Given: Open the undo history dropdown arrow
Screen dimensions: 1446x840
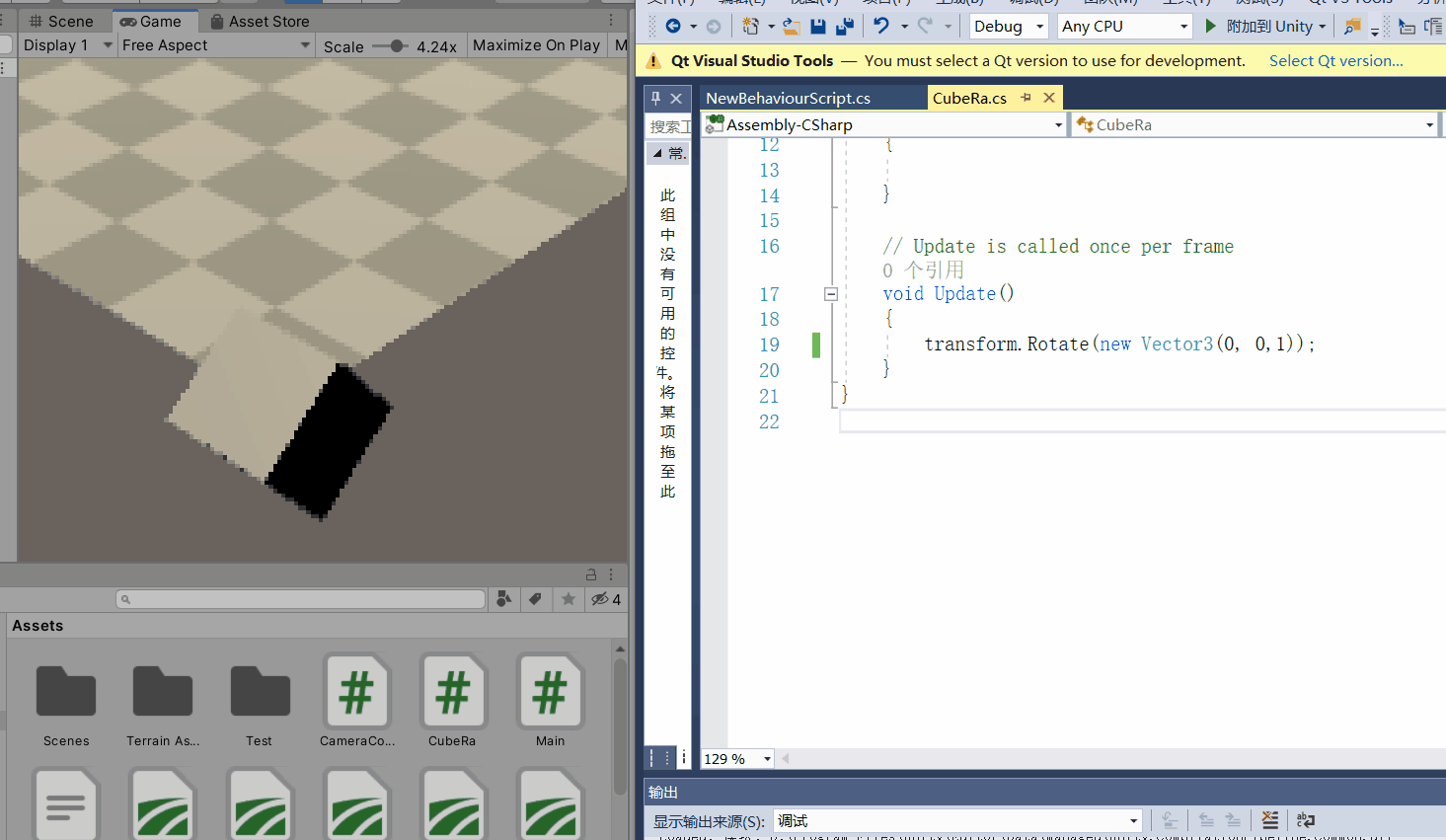Looking at the screenshot, I should tap(904, 27).
